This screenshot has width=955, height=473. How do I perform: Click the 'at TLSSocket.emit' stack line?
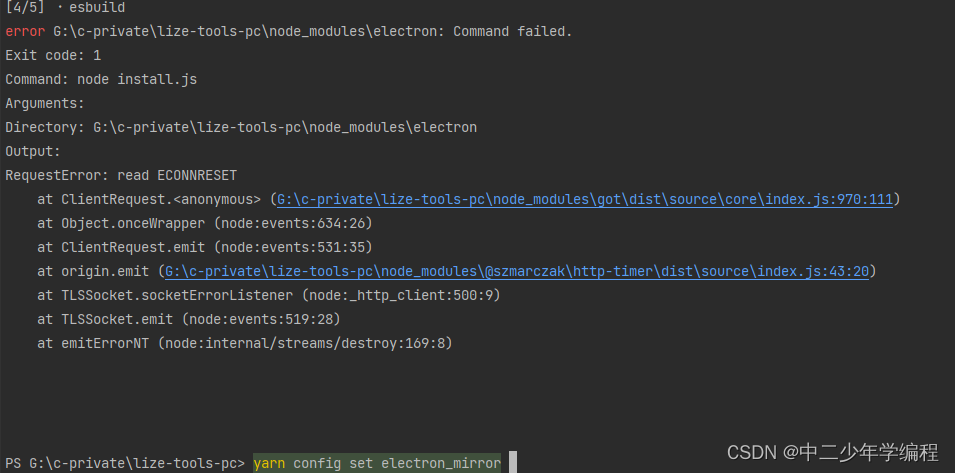click(189, 319)
